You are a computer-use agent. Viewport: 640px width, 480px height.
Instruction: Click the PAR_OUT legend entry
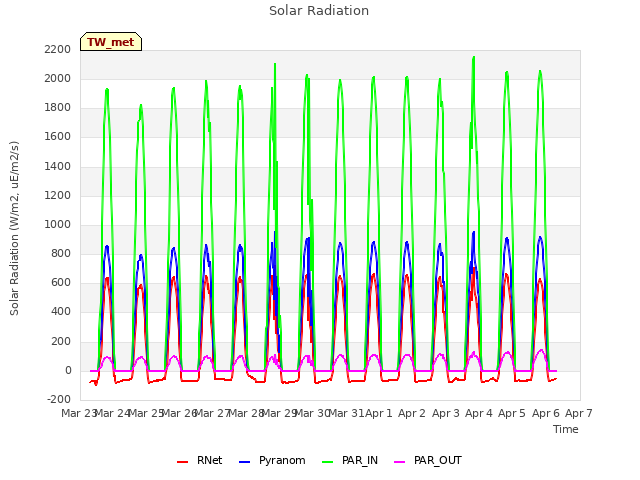coord(428,460)
